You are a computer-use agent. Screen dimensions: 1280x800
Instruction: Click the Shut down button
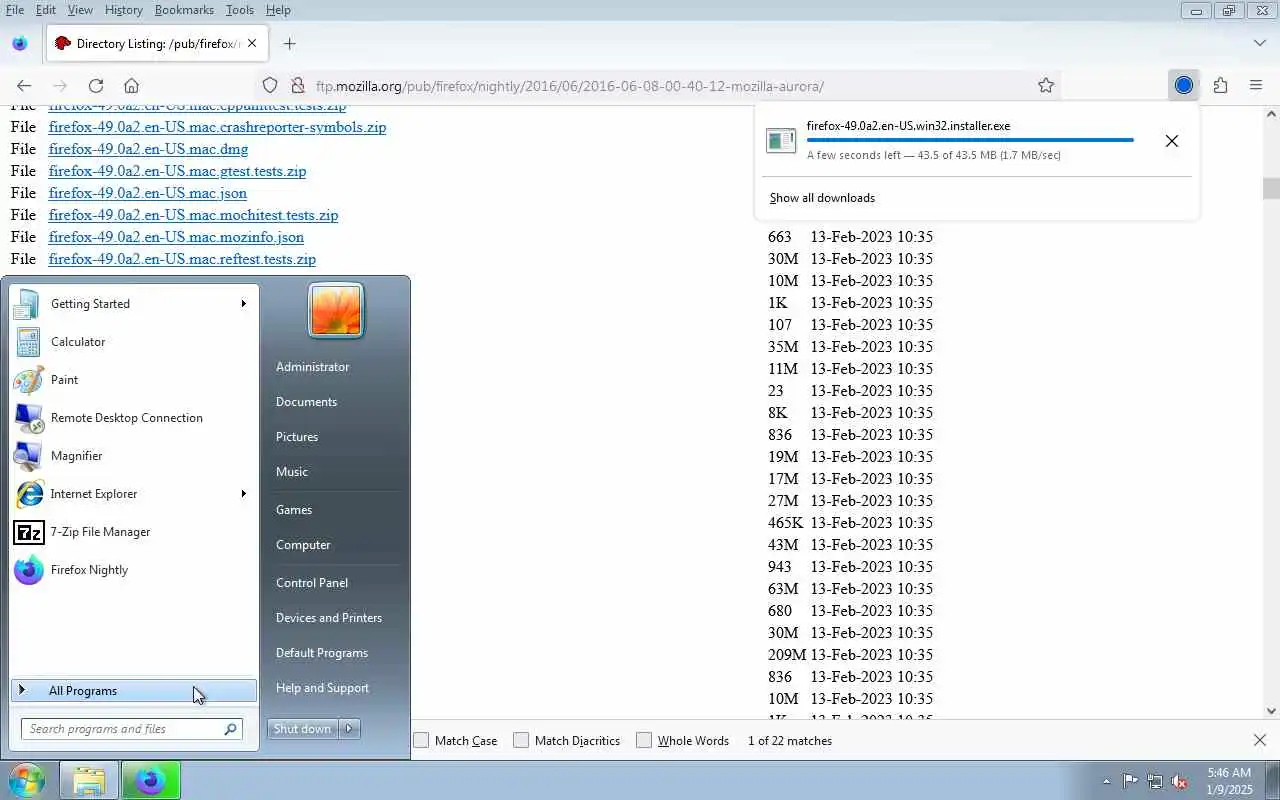pos(303,729)
